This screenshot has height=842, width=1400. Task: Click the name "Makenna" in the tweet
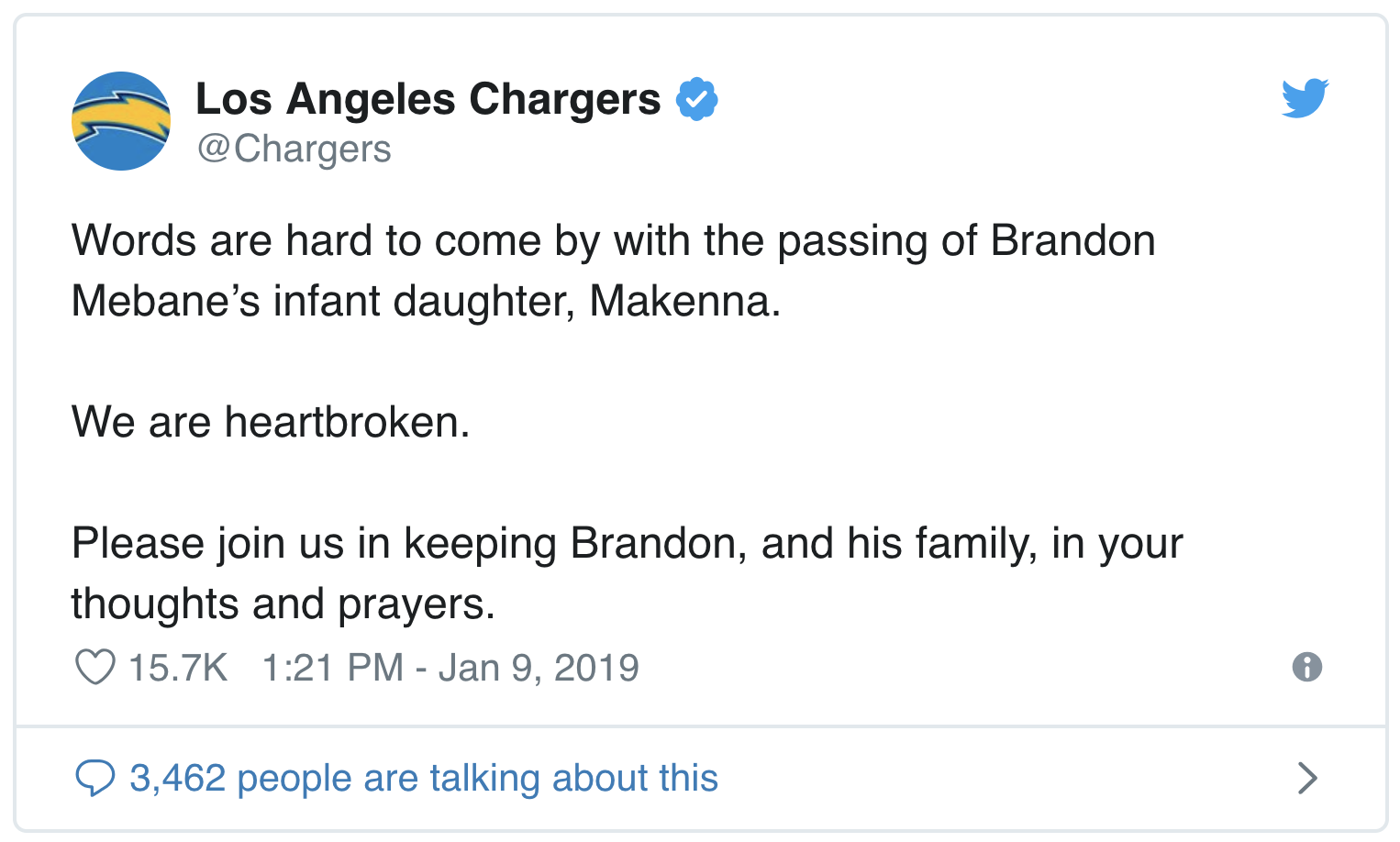tap(683, 301)
